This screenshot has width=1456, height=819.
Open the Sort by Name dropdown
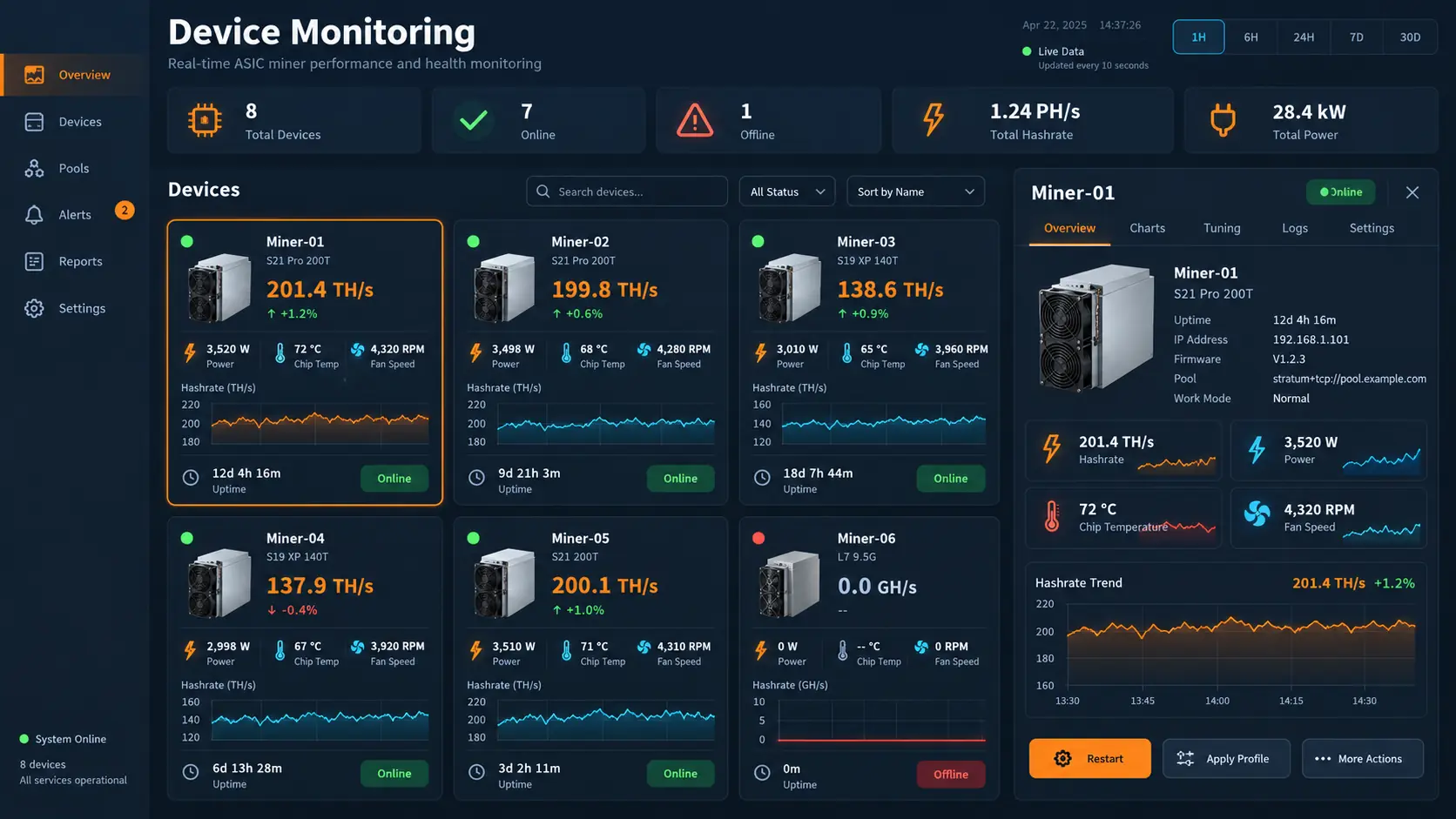(915, 191)
